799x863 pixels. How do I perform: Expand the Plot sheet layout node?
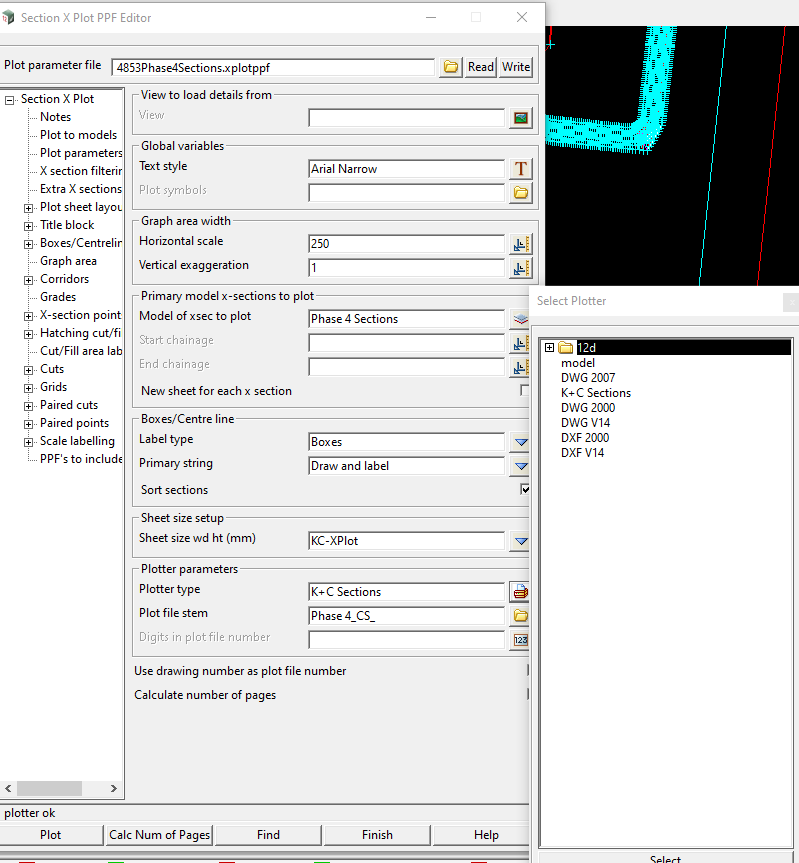[28, 208]
